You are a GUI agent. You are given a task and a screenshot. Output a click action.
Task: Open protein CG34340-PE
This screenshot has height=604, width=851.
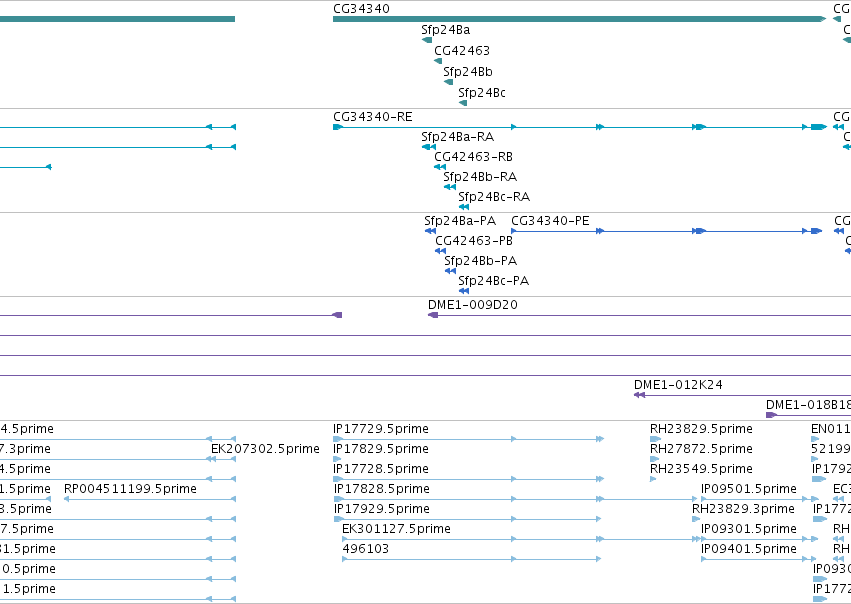pyautogui.click(x=550, y=221)
